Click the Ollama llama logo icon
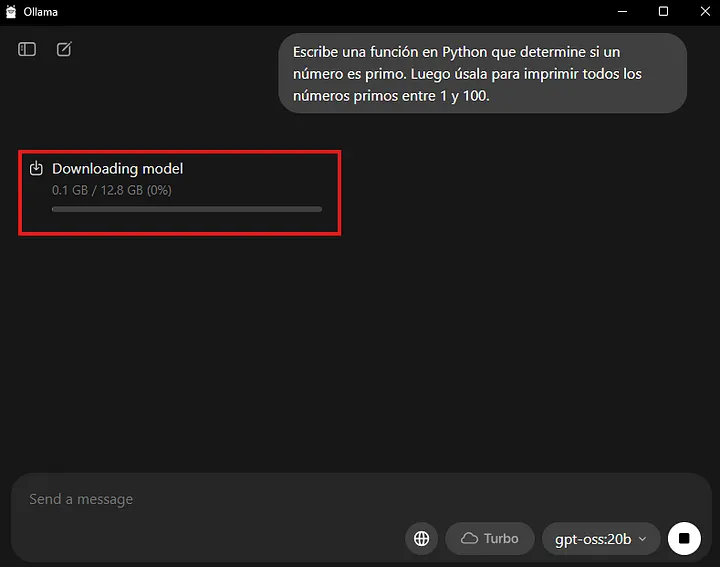The image size is (720, 567). [x=11, y=11]
